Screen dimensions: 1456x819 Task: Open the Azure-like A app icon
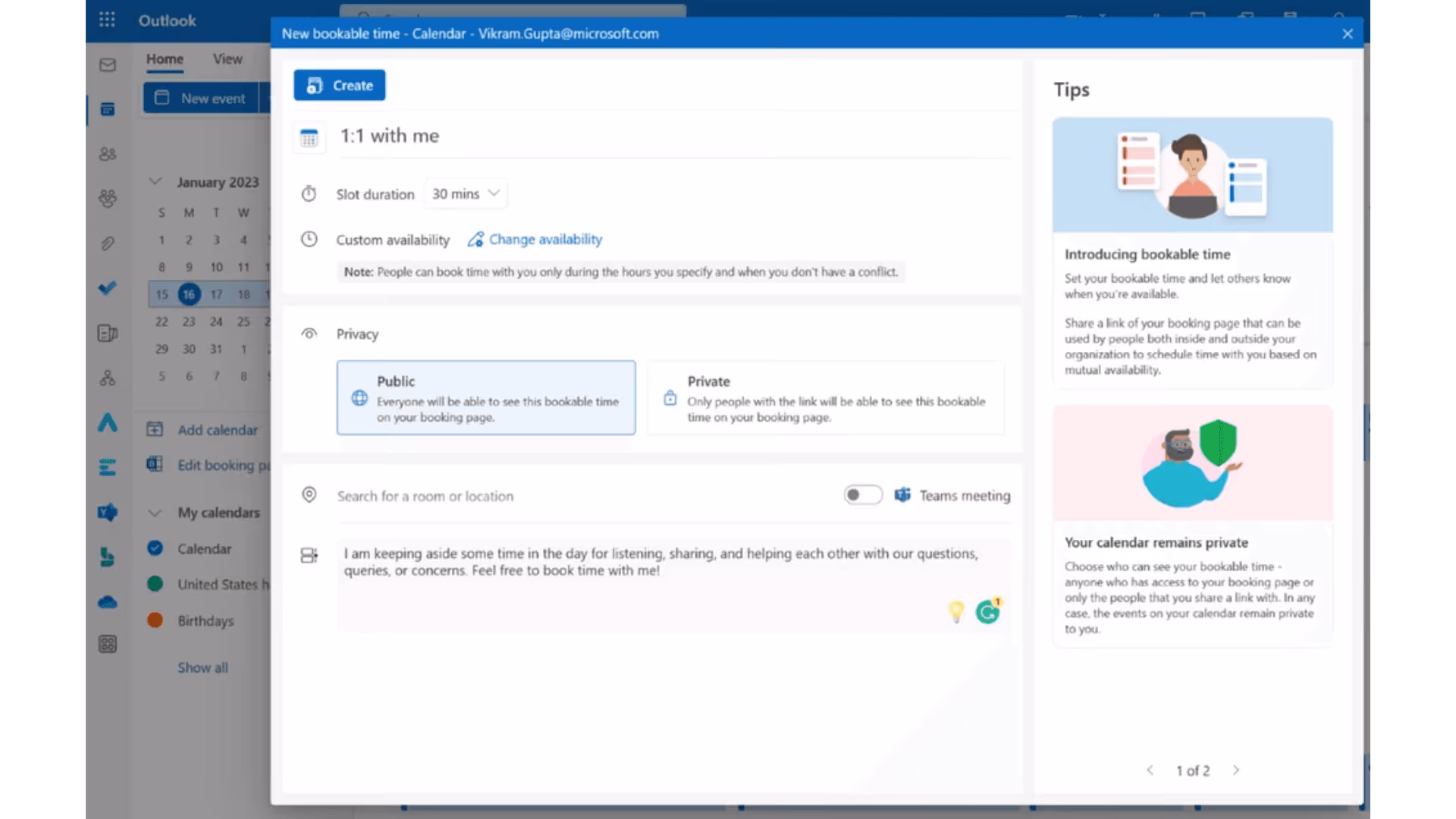[108, 422]
